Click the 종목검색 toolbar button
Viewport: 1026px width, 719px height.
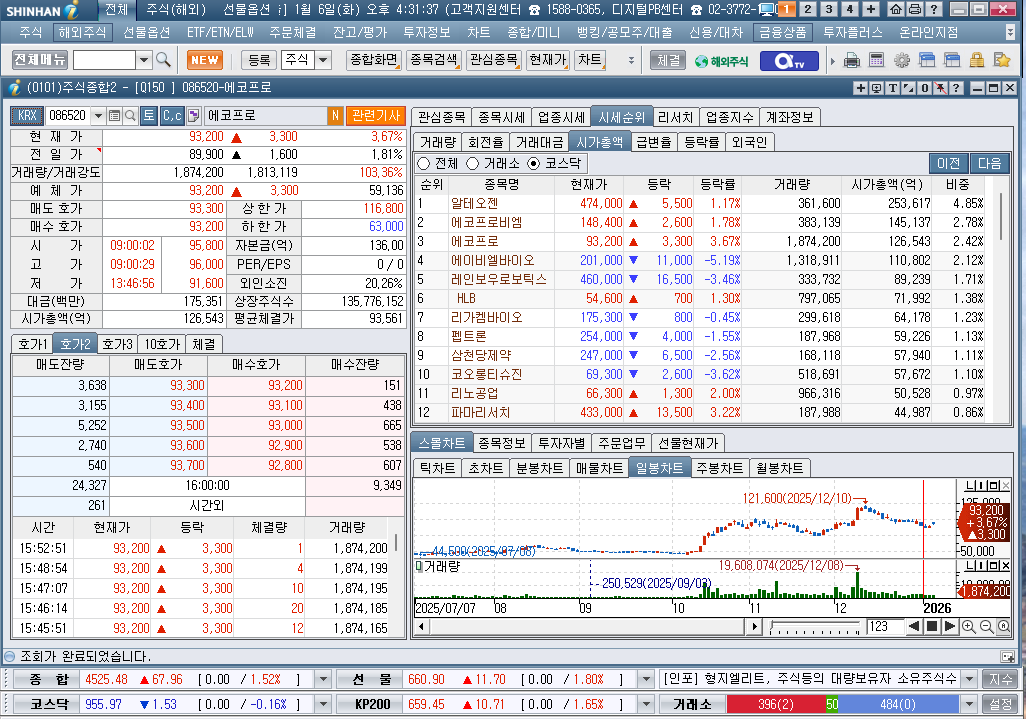434,60
